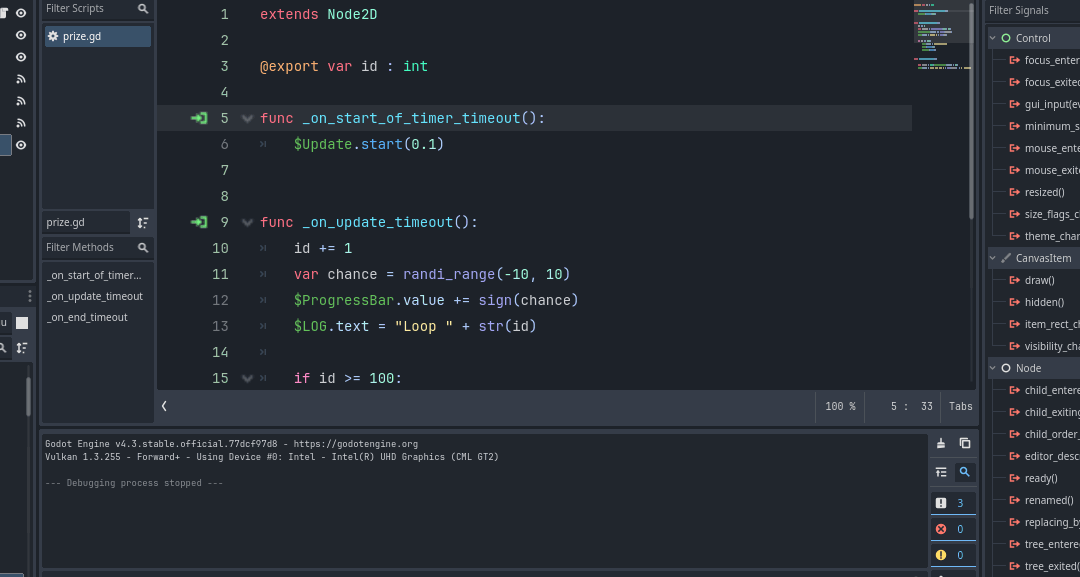Click line number 11 in the gutter
Screen dimensions: 1080x577
(220, 275)
